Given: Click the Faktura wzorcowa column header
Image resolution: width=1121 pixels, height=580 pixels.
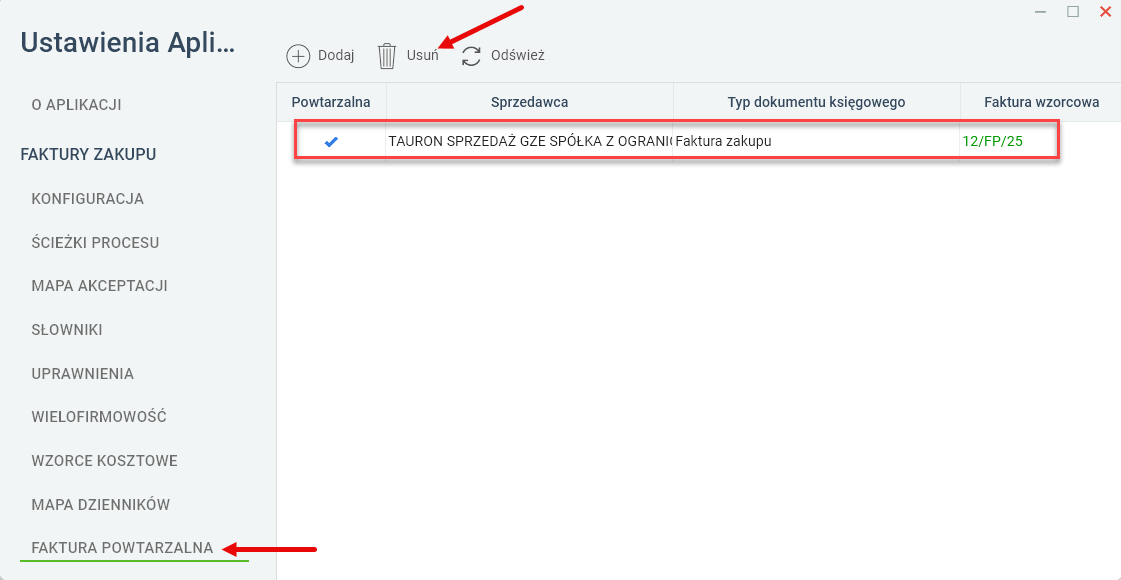Looking at the screenshot, I should coord(1041,102).
